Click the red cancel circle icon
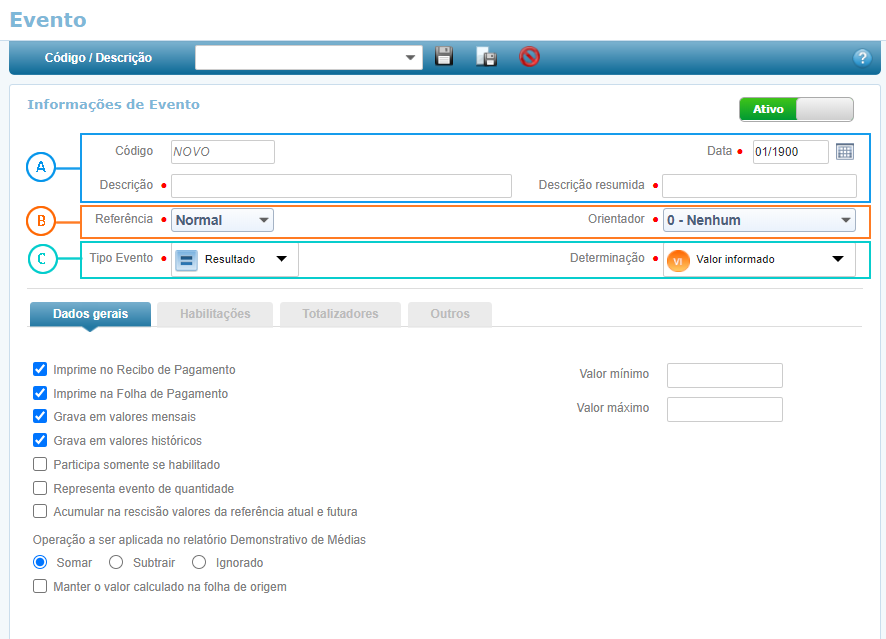 (x=530, y=57)
